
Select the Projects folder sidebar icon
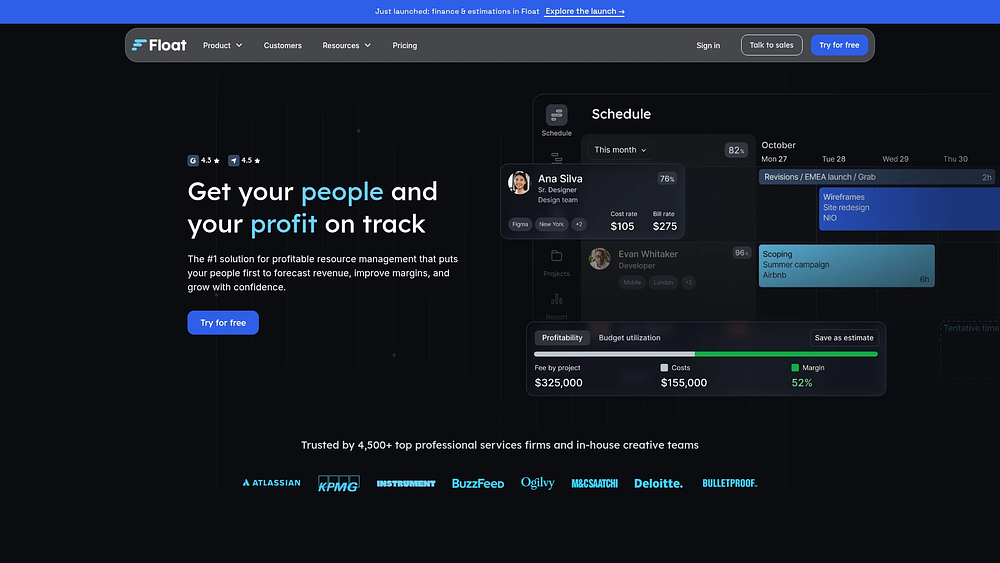click(x=556, y=256)
